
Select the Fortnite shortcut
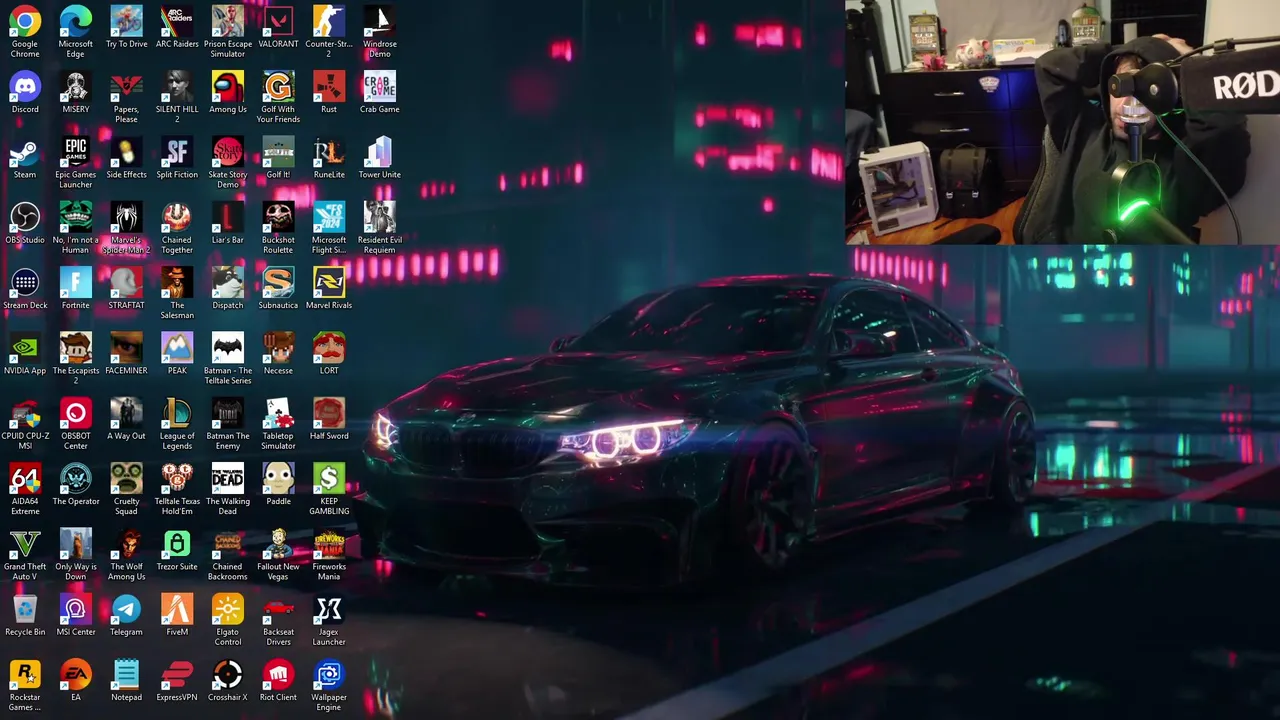pos(76,282)
